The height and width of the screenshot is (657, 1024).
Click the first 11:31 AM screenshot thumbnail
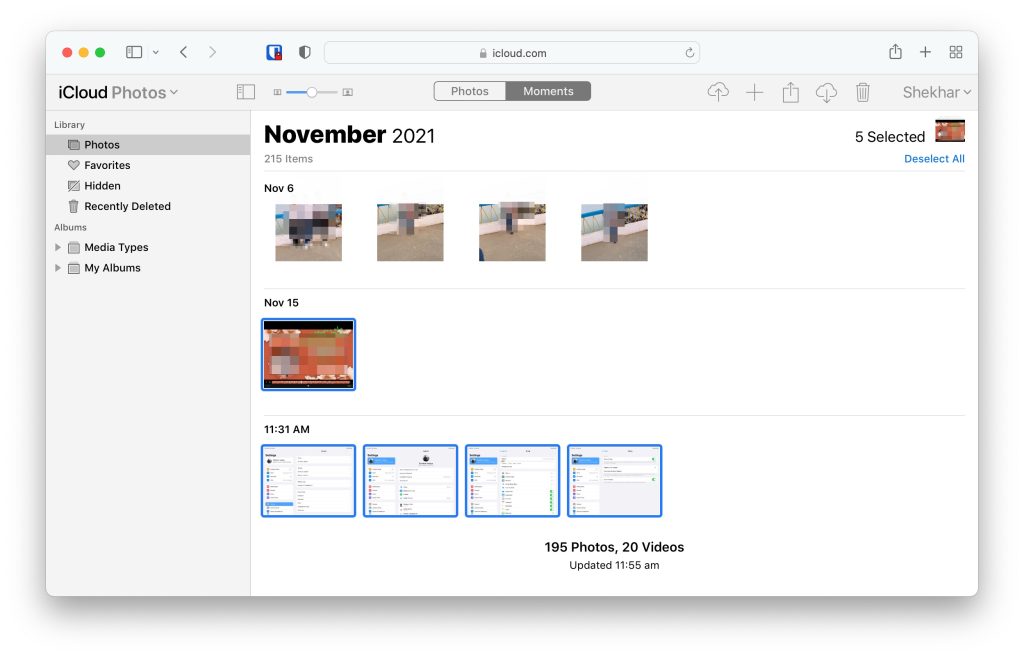[308, 481]
